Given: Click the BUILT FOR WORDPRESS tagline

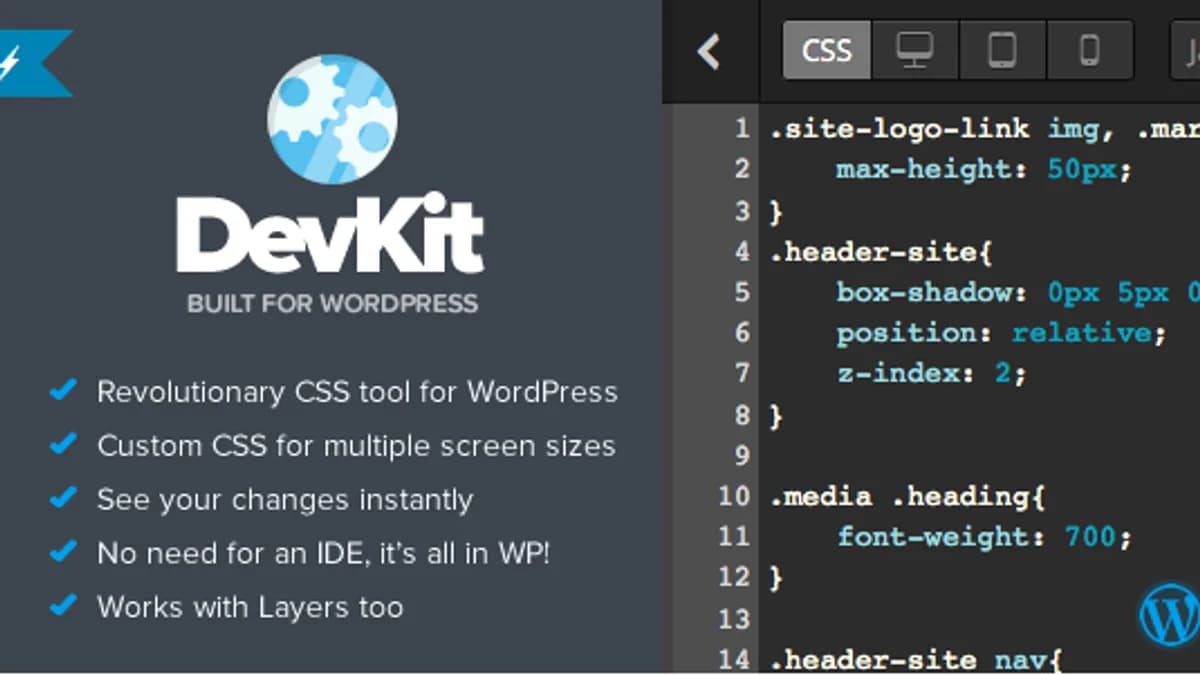Looking at the screenshot, I should click(332, 302).
